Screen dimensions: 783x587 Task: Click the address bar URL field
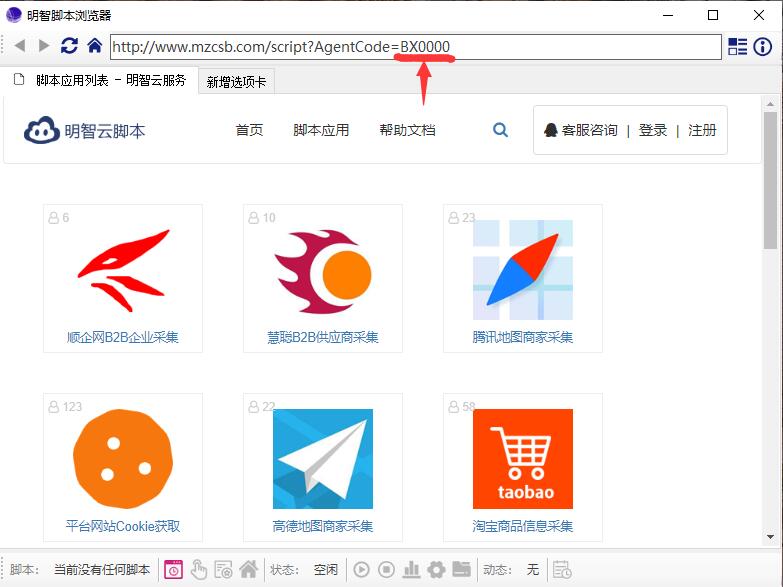pyautogui.click(x=415, y=46)
